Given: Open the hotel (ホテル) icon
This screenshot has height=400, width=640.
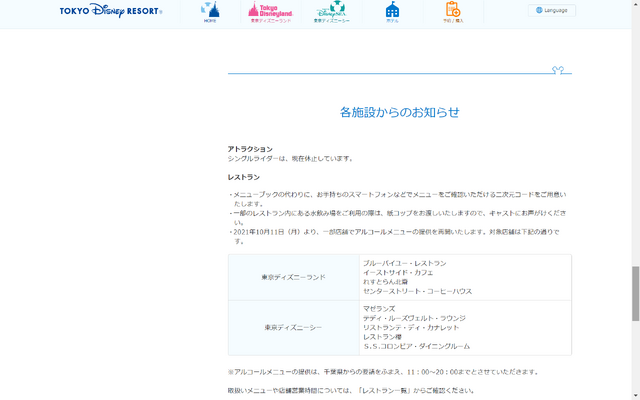Looking at the screenshot, I should pos(392,13).
